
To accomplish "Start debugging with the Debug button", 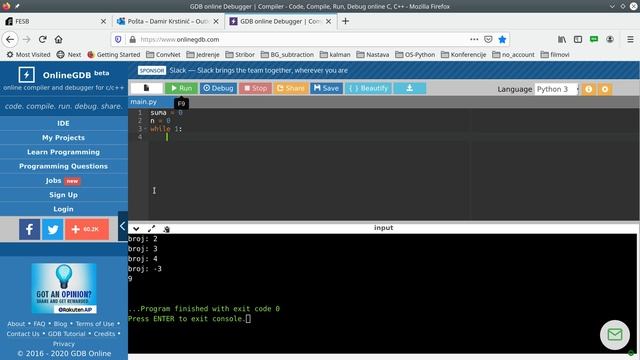I will pyautogui.click(x=218, y=88).
